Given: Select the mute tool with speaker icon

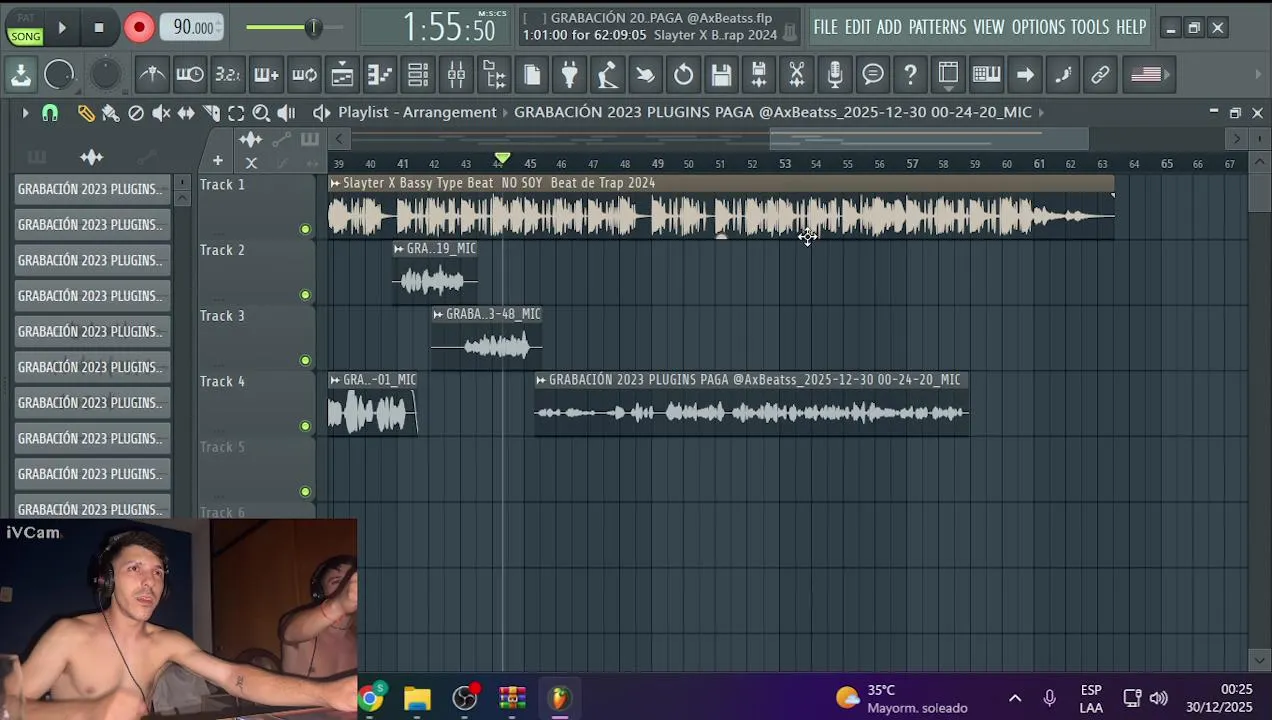Looking at the screenshot, I should pyautogui.click(x=161, y=113).
